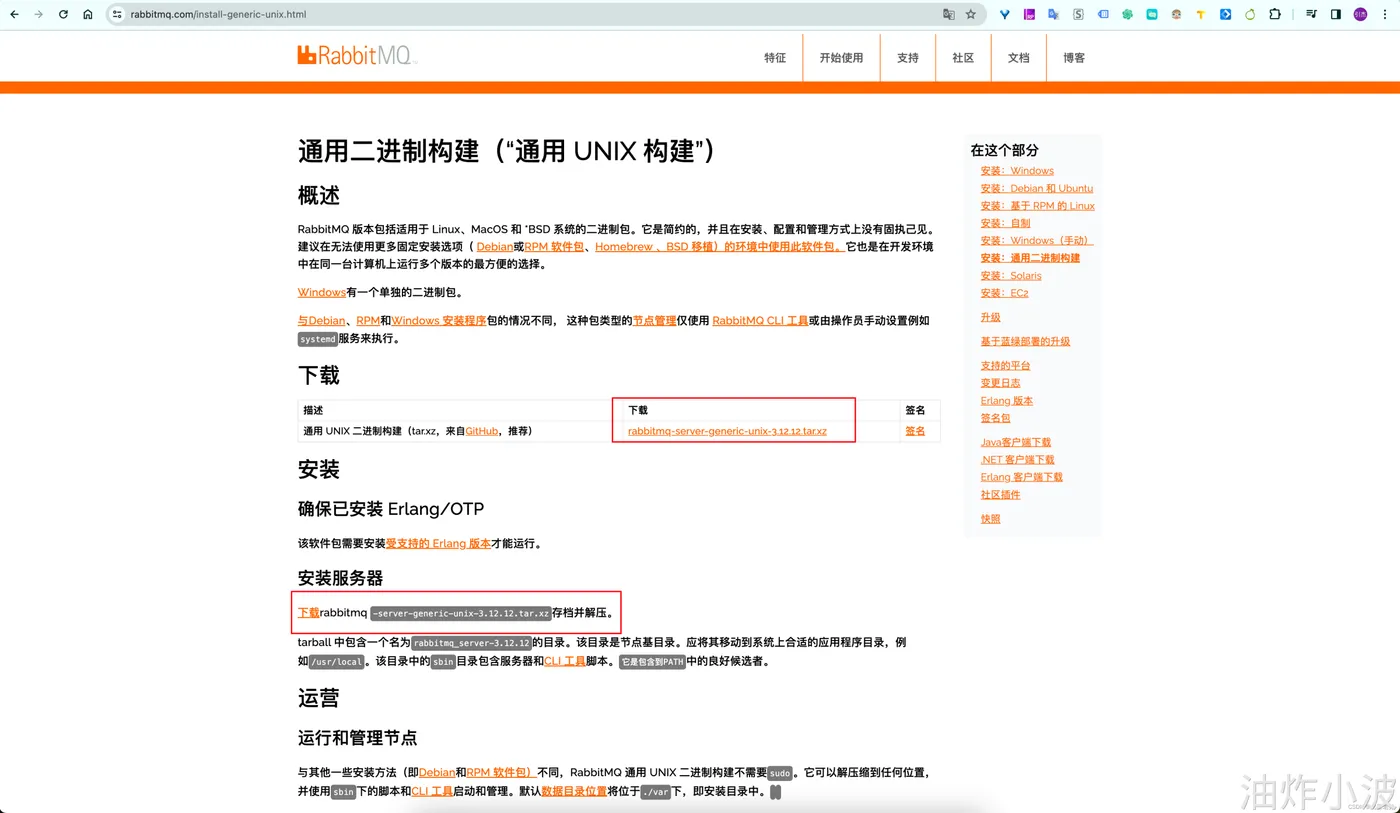The width and height of the screenshot is (1400, 813).
Task: Reload the RabbitMQ page
Action: [x=64, y=15]
